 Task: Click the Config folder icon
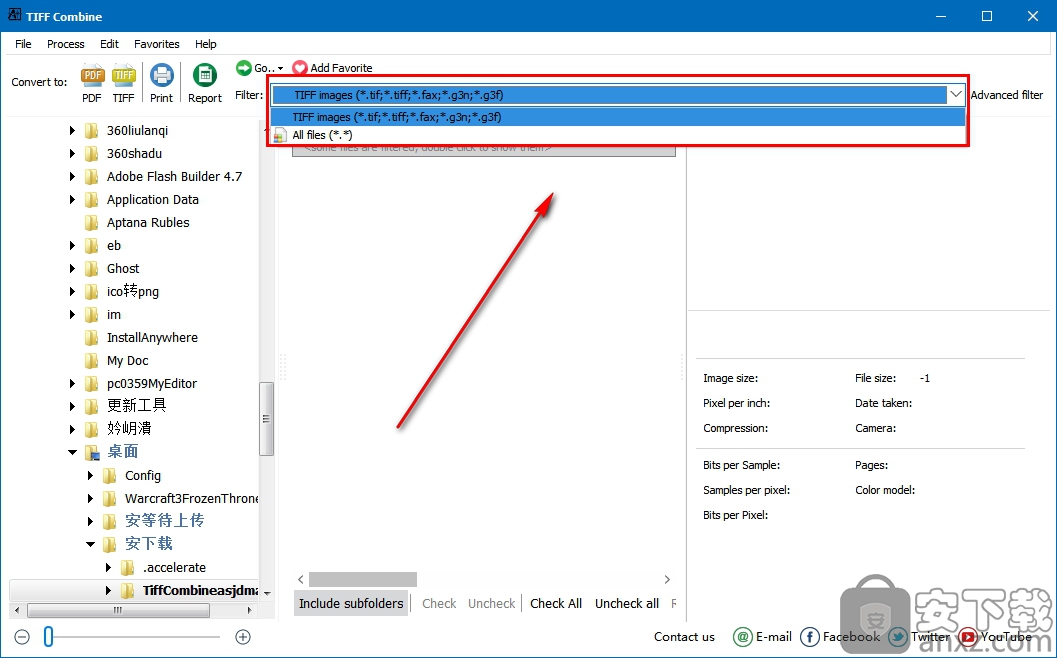coord(110,476)
